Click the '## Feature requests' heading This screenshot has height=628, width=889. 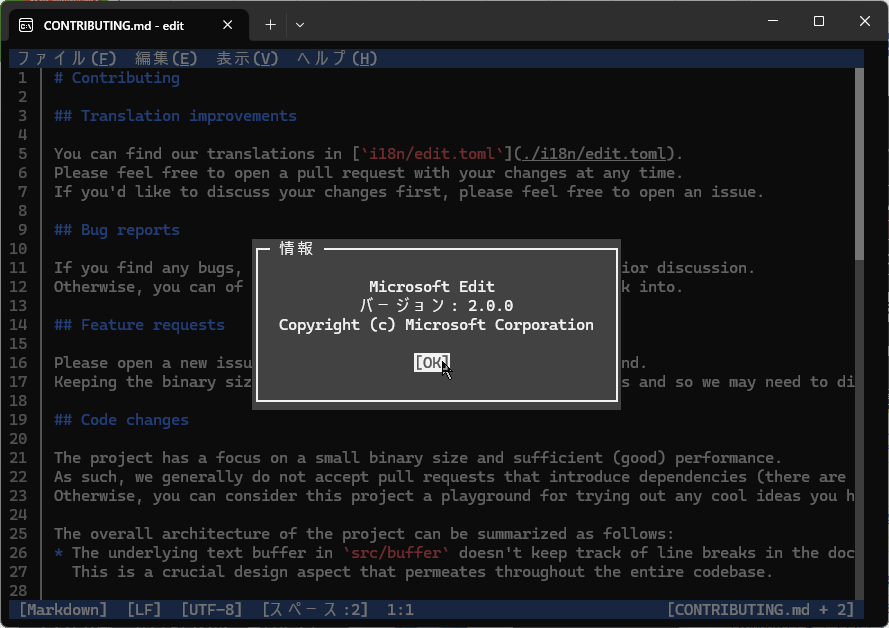pyautogui.click(x=139, y=325)
